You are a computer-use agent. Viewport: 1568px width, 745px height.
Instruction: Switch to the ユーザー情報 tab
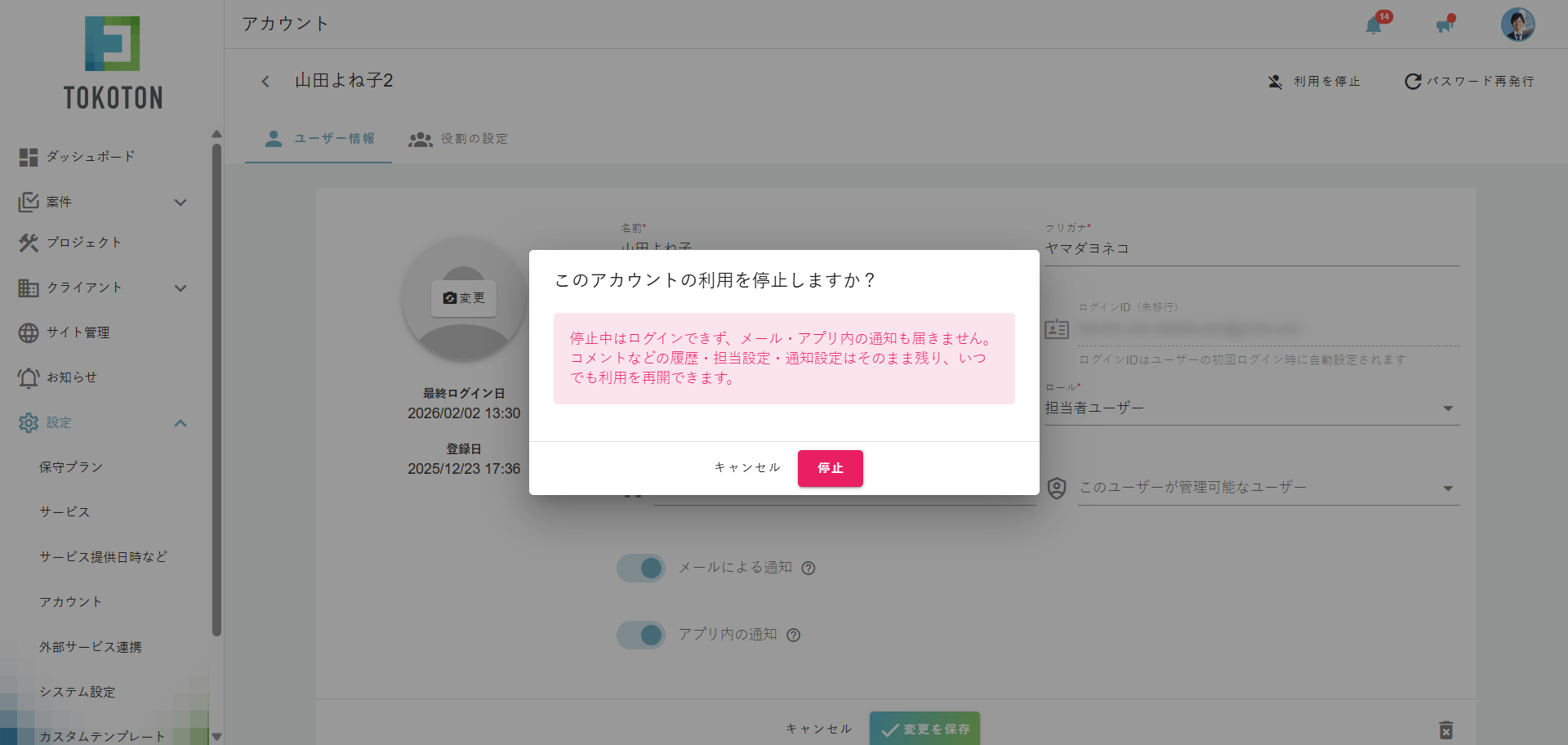(319, 139)
